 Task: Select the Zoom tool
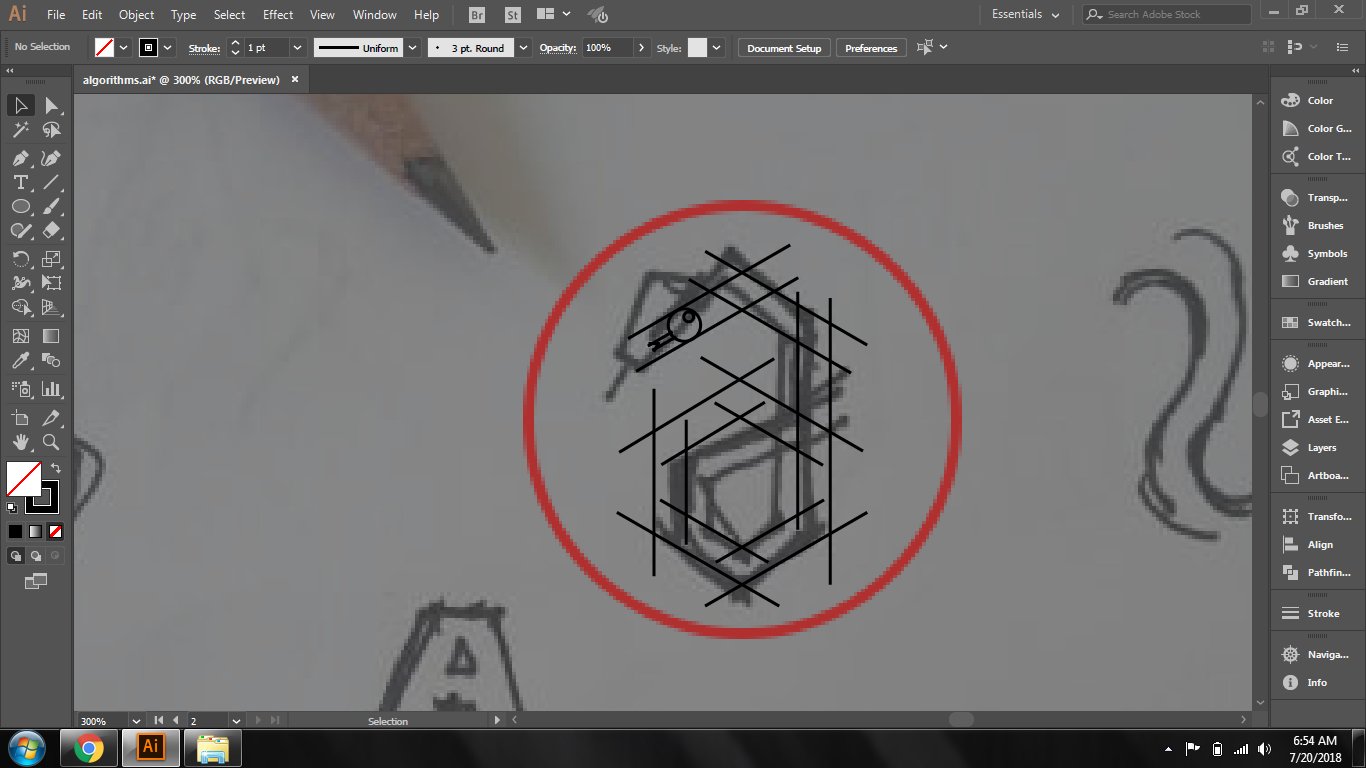click(x=51, y=442)
